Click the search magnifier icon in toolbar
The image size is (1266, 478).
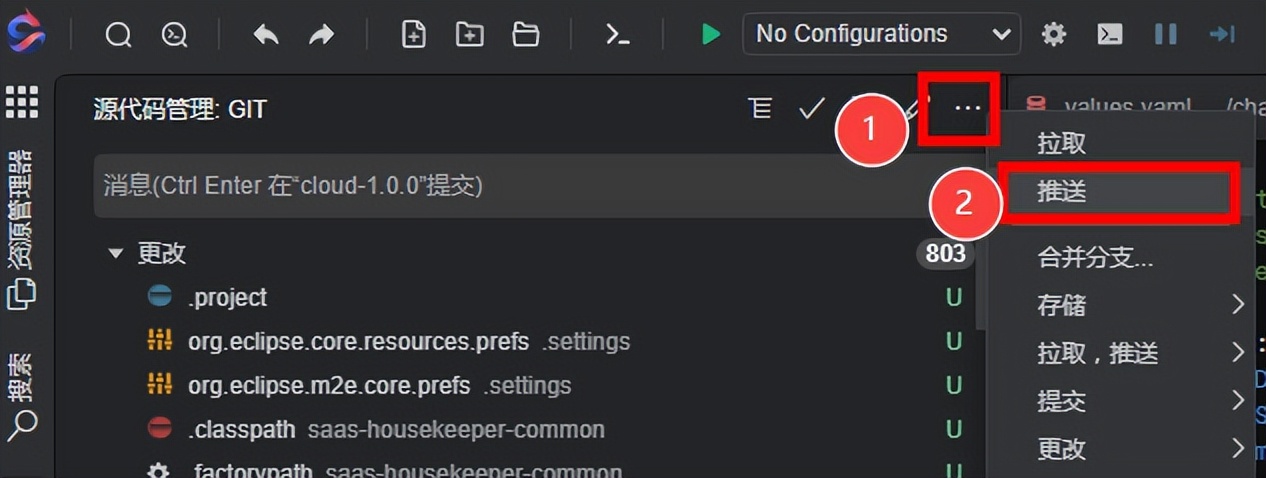118,35
